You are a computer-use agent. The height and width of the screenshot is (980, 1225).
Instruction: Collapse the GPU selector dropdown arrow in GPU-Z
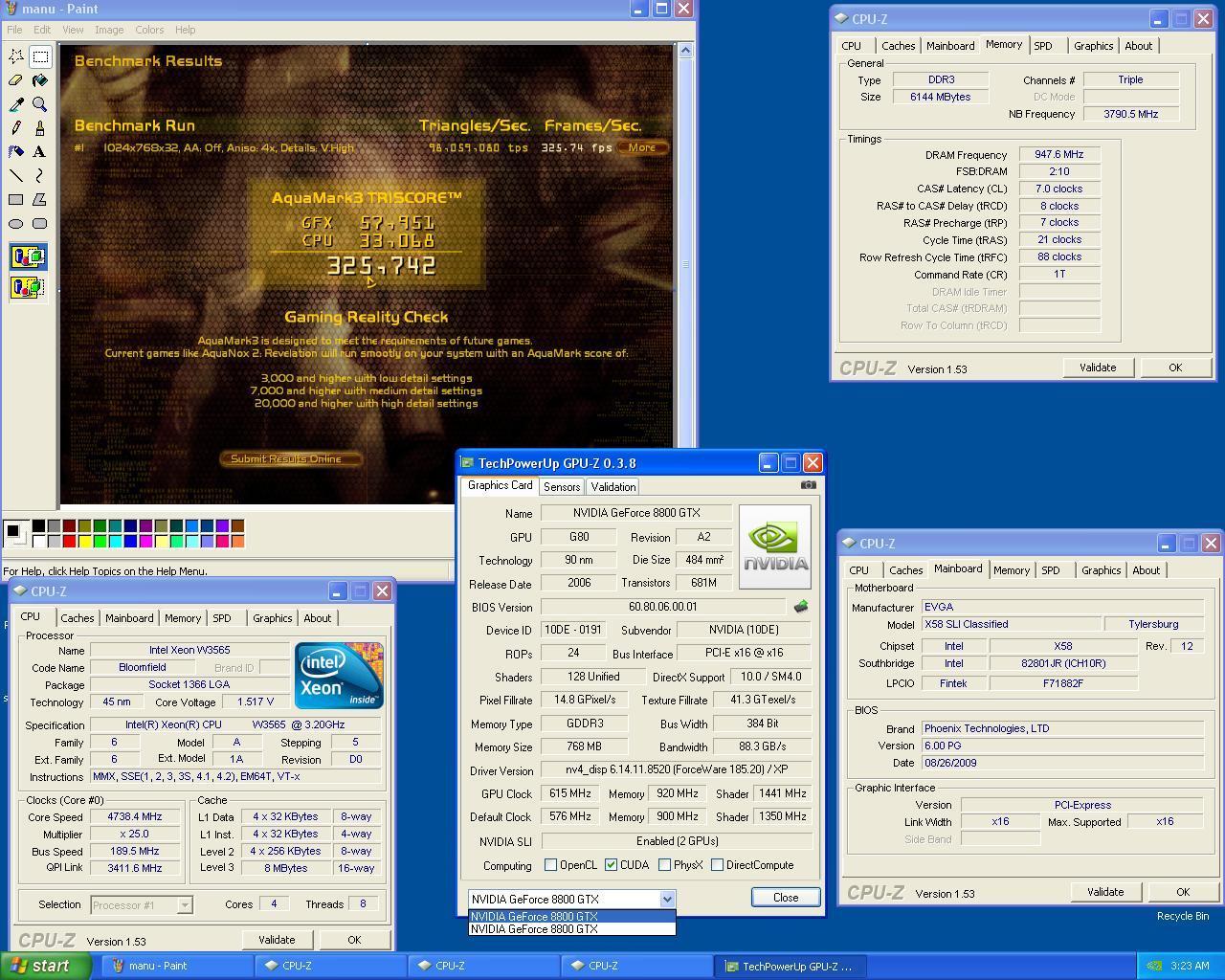click(x=667, y=899)
